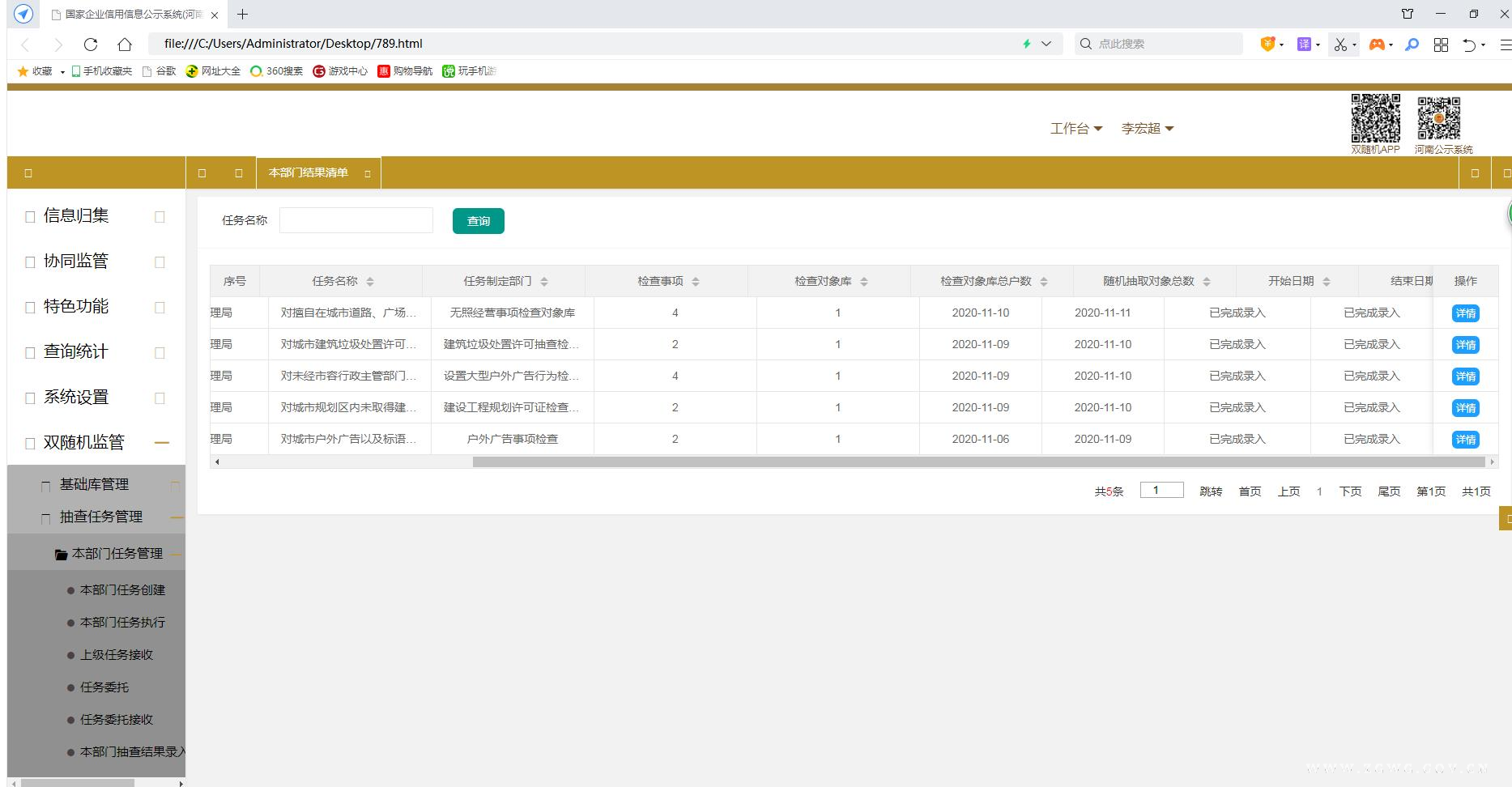Click the 收藏 star bookmark icon
This screenshot has height=787, width=1512.
23,71
